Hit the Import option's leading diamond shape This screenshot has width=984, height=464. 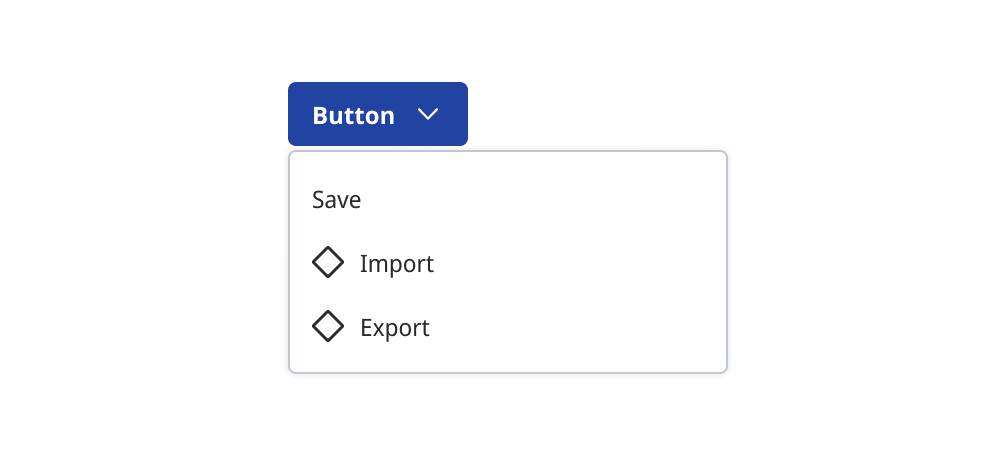pyautogui.click(x=328, y=263)
